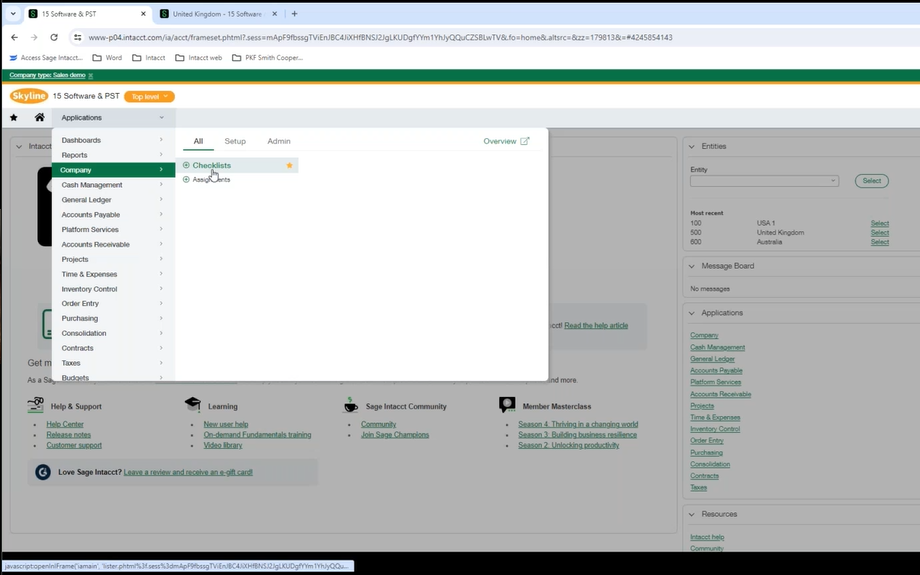Viewport: 920px width, 575px height.
Task: Click the plus icon beside Checklists
Action: pyautogui.click(x=186, y=165)
